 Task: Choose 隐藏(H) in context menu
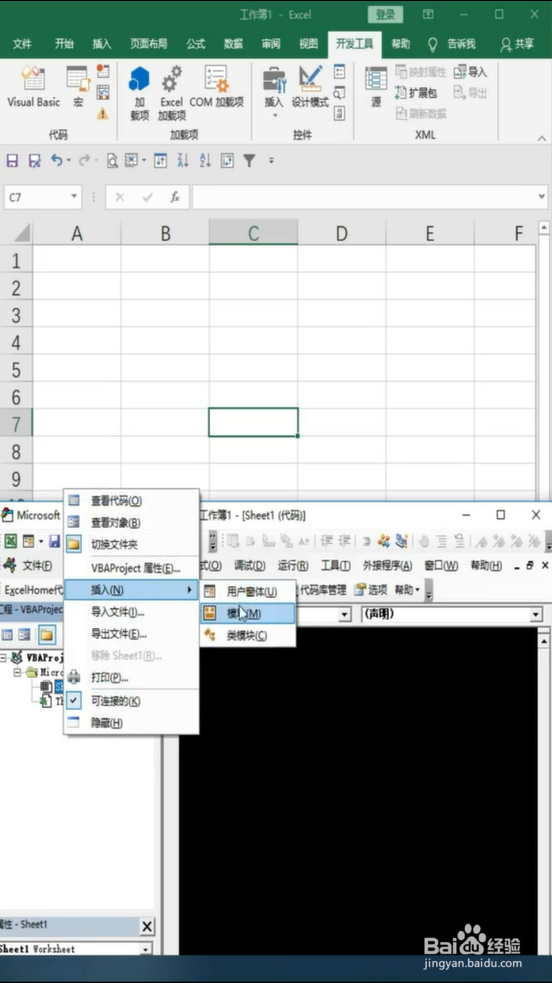pyautogui.click(x=132, y=723)
